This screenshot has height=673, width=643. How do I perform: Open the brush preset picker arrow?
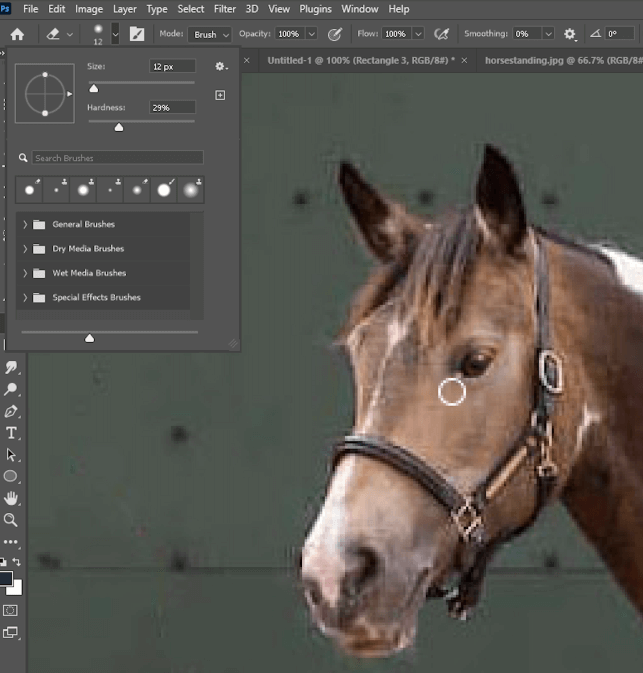pos(115,34)
